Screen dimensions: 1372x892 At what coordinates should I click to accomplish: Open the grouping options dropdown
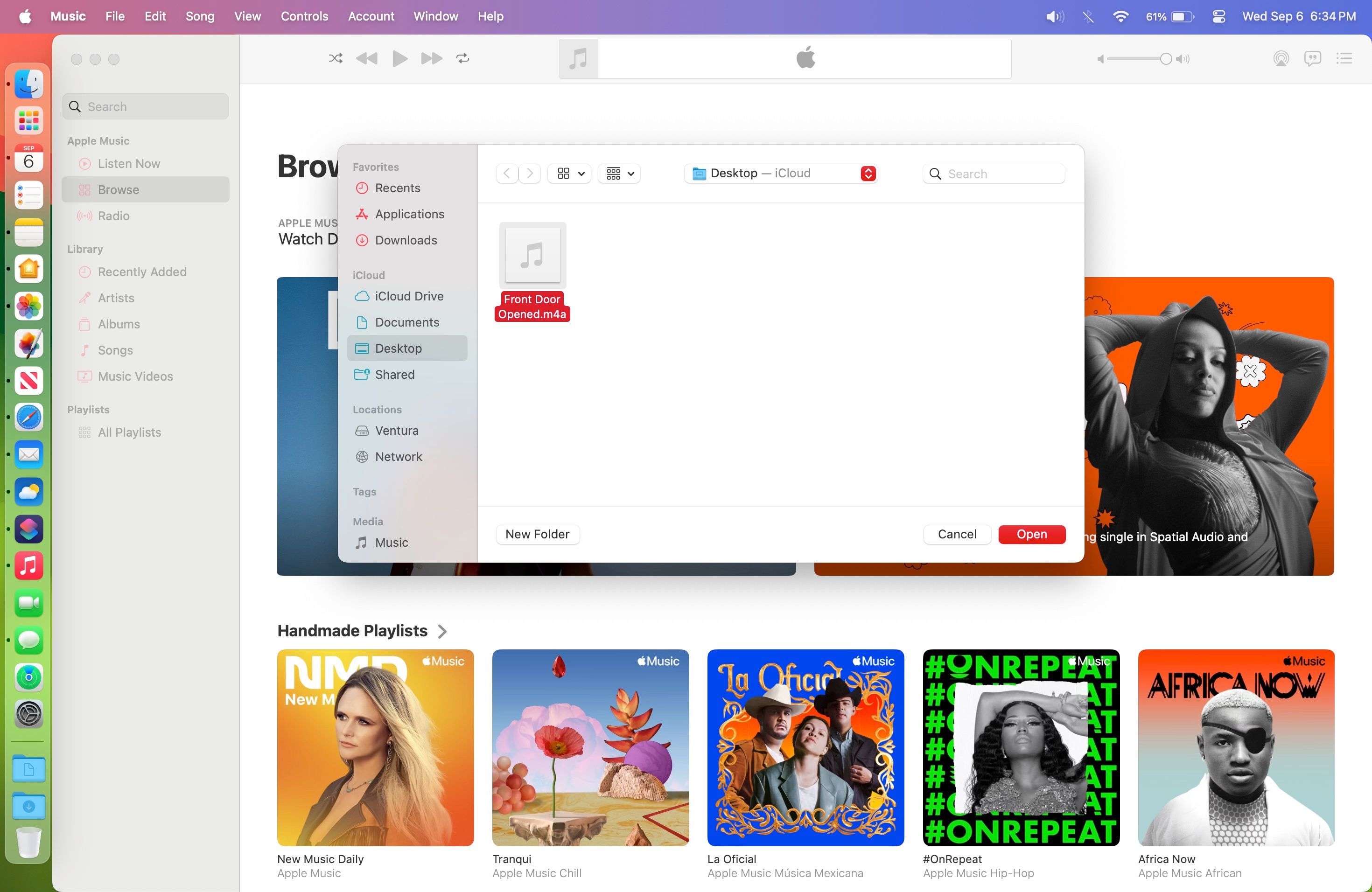[618, 173]
